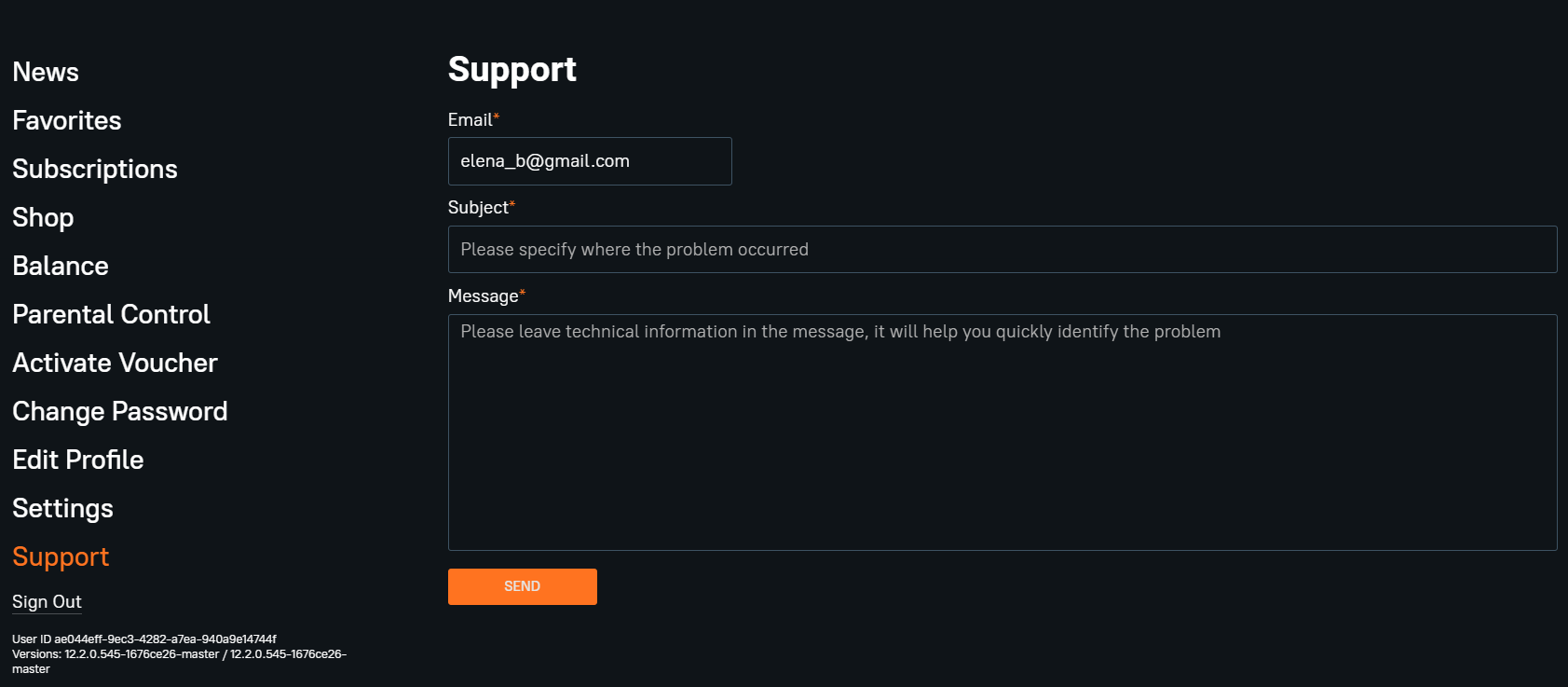1568x687 pixels.
Task: Click the Support page heading
Action: pyautogui.click(x=512, y=70)
